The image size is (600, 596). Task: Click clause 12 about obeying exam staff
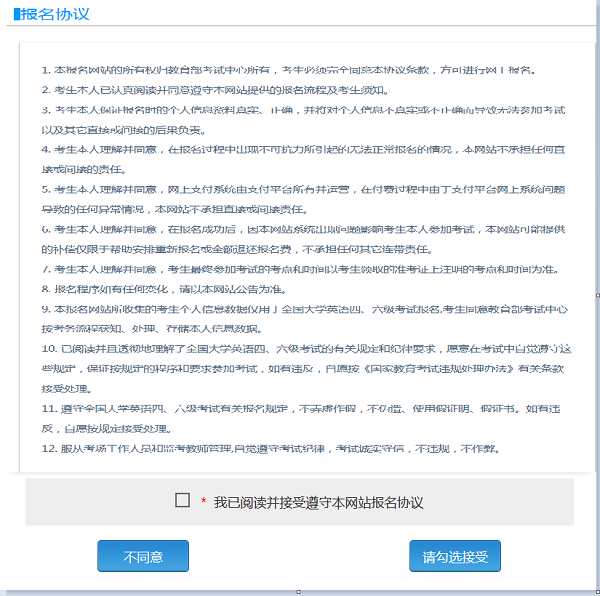pyautogui.click(x=270, y=448)
